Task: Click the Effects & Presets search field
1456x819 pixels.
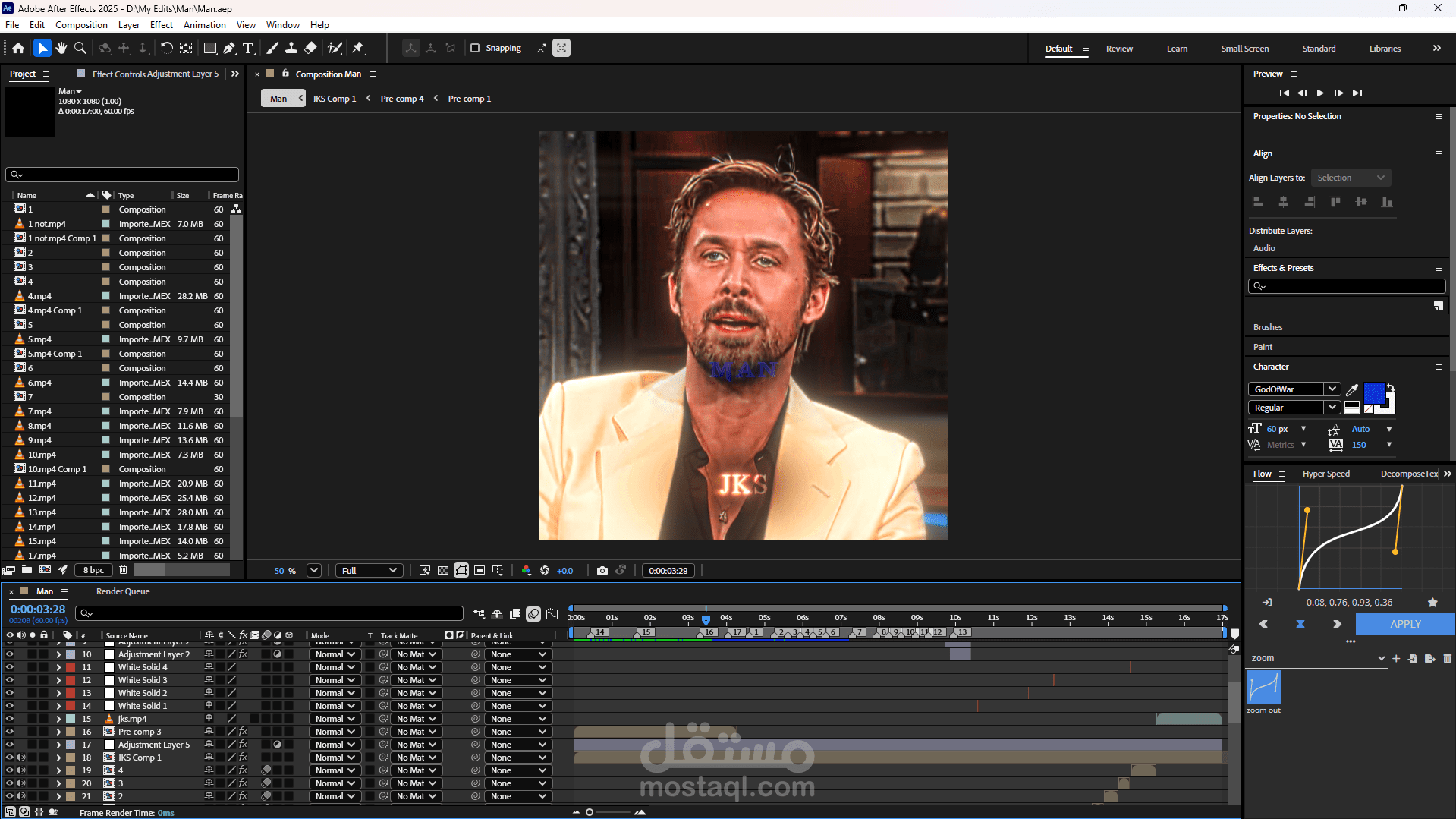Action: pos(1347,286)
